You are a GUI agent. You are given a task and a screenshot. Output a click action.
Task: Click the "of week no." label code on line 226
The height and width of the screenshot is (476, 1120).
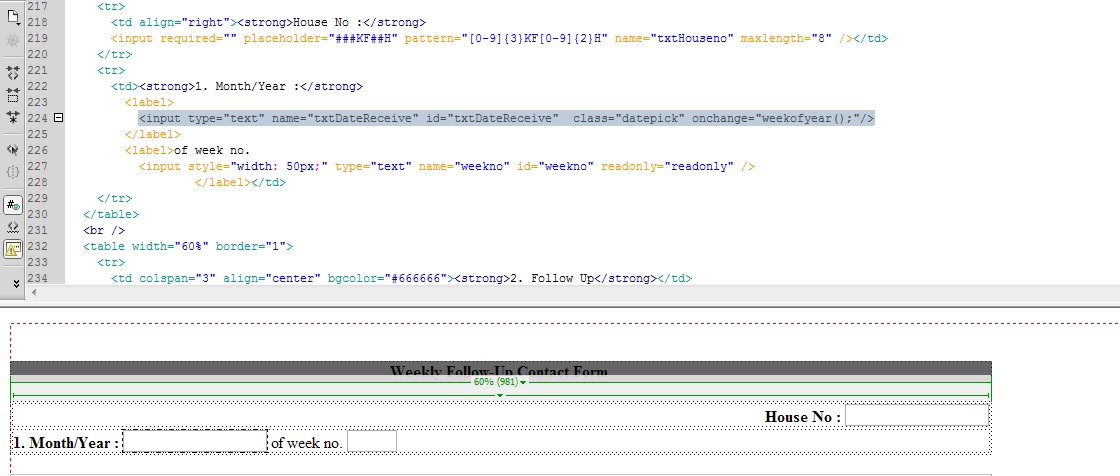[x=187, y=151]
